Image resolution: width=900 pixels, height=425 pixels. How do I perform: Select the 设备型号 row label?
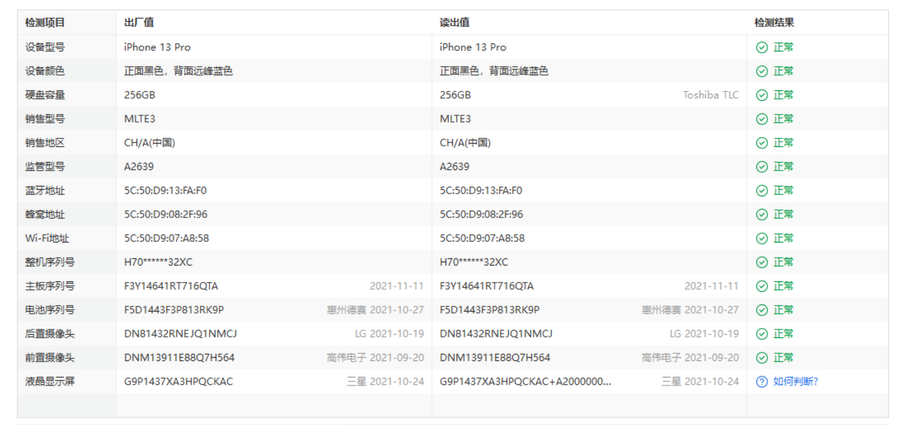45,47
